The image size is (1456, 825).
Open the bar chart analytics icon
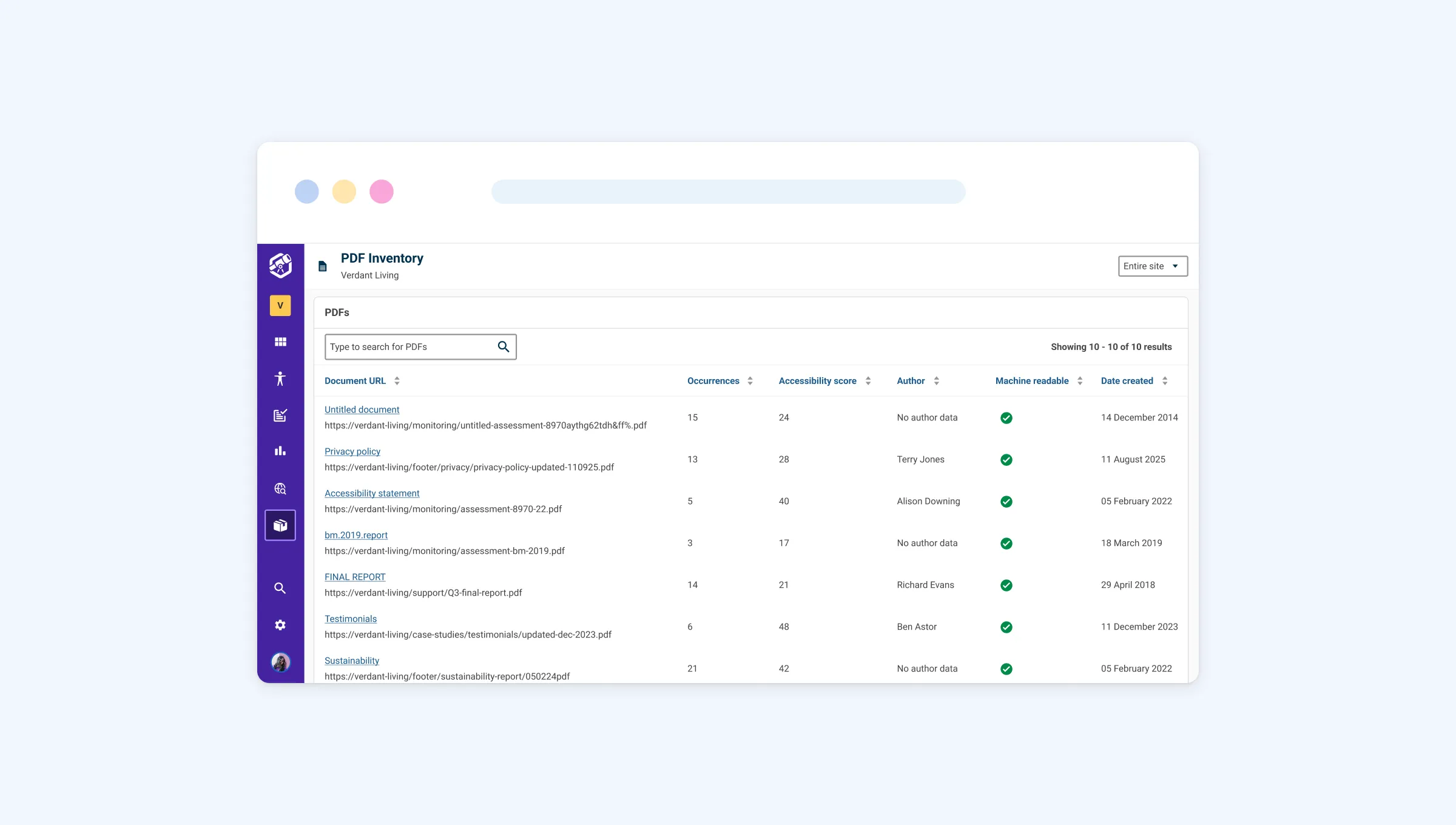[x=280, y=451]
